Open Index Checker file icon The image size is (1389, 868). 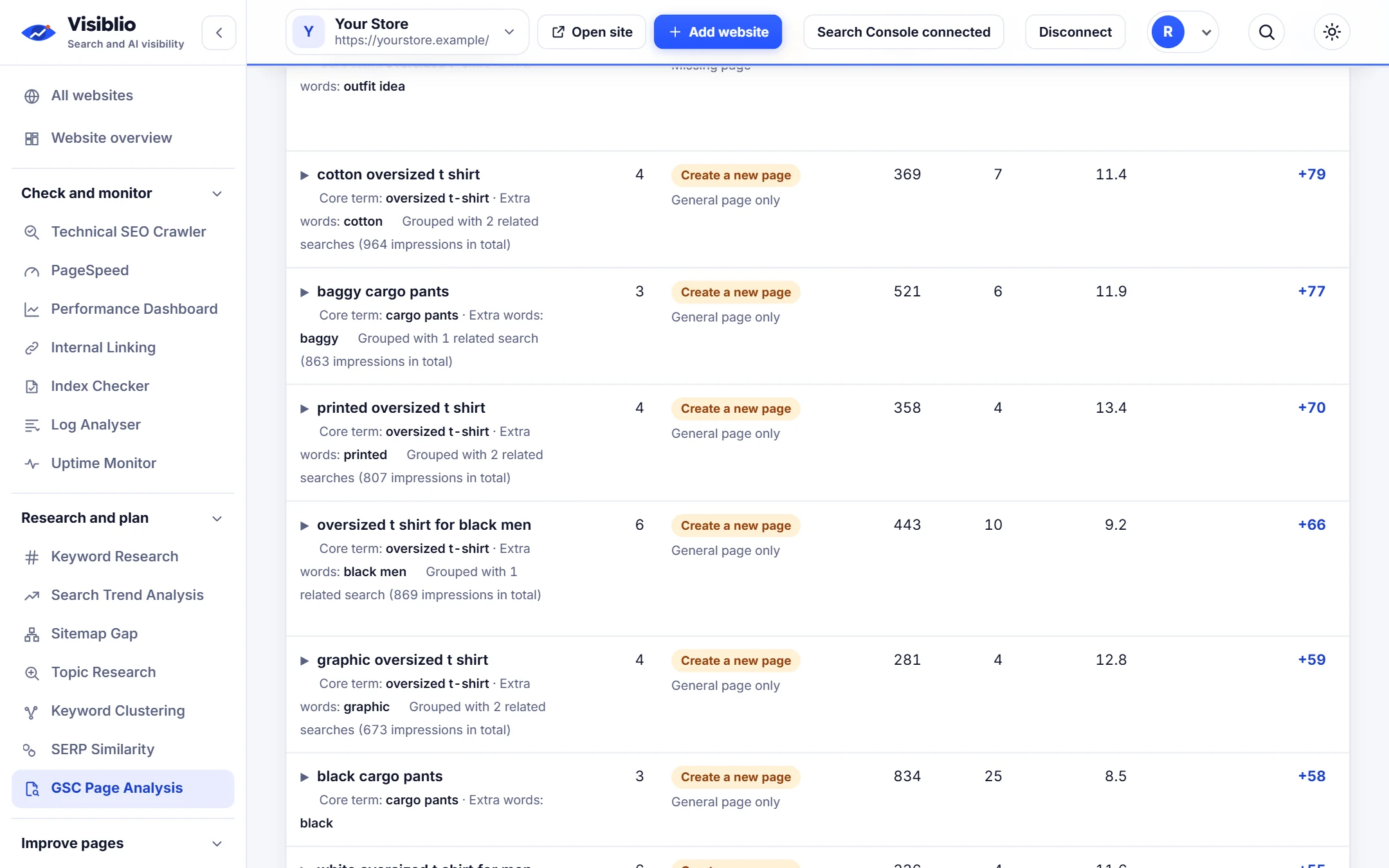coord(32,386)
